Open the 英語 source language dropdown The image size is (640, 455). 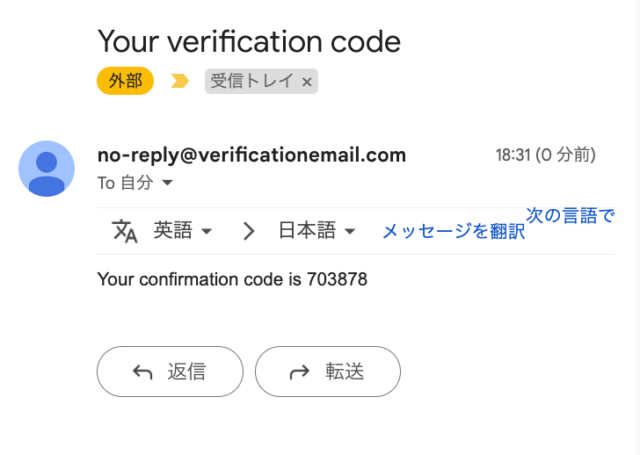coord(182,231)
